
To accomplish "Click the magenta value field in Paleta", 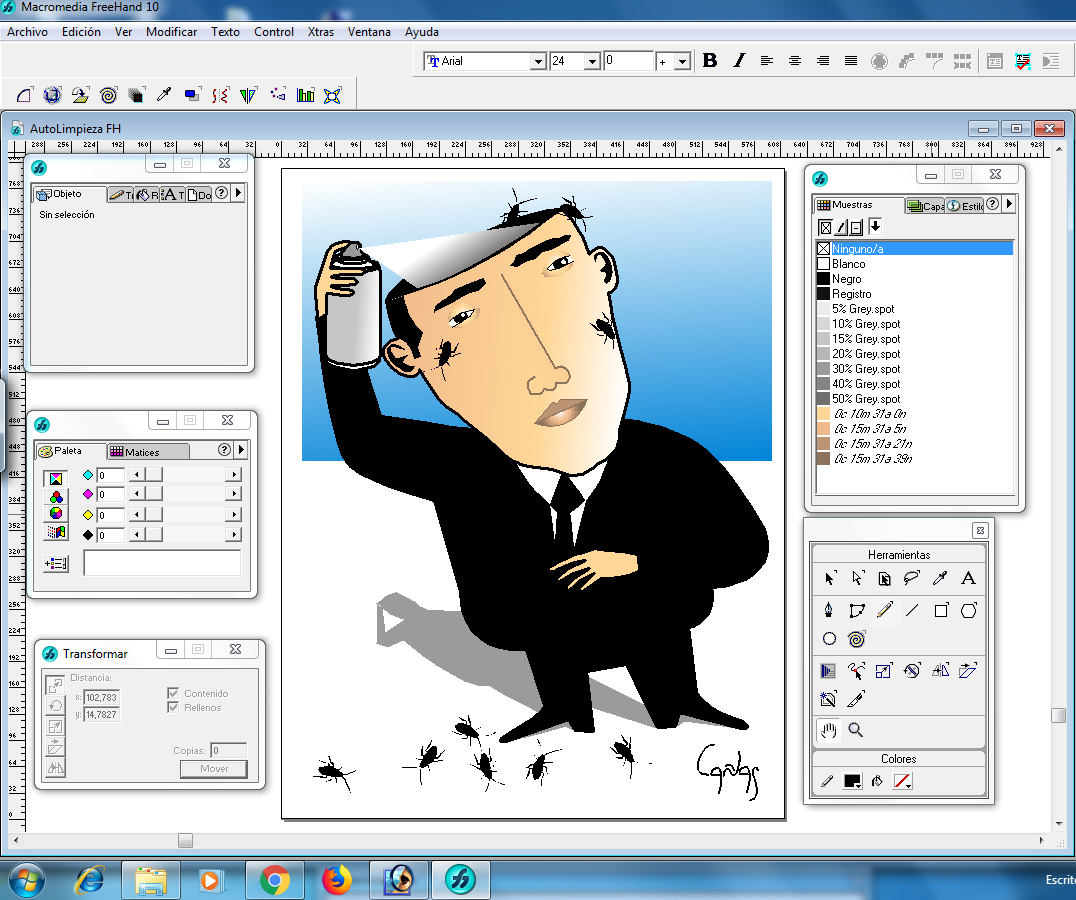I will pos(110,495).
